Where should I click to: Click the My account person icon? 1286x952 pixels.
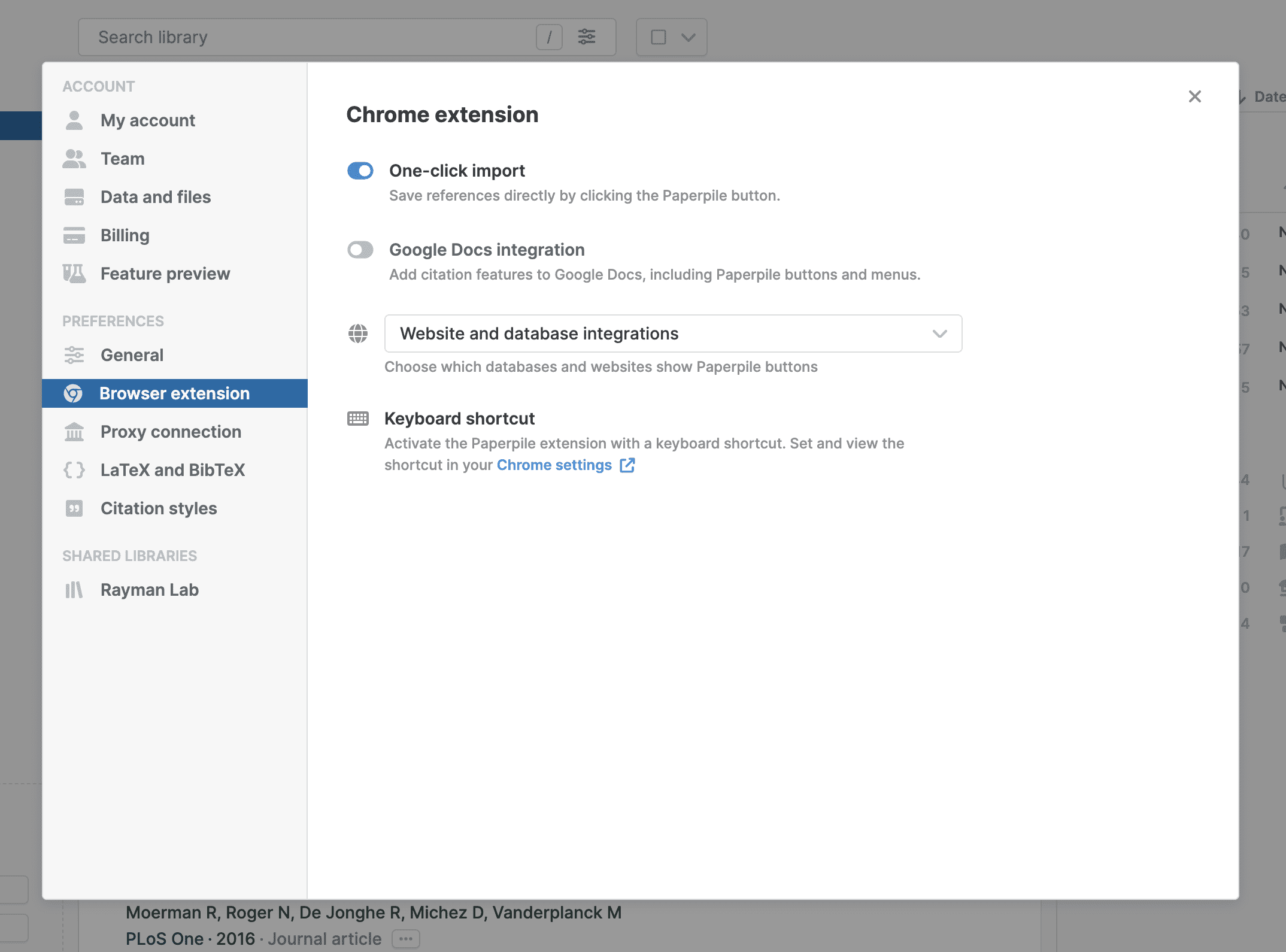click(74, 120)
